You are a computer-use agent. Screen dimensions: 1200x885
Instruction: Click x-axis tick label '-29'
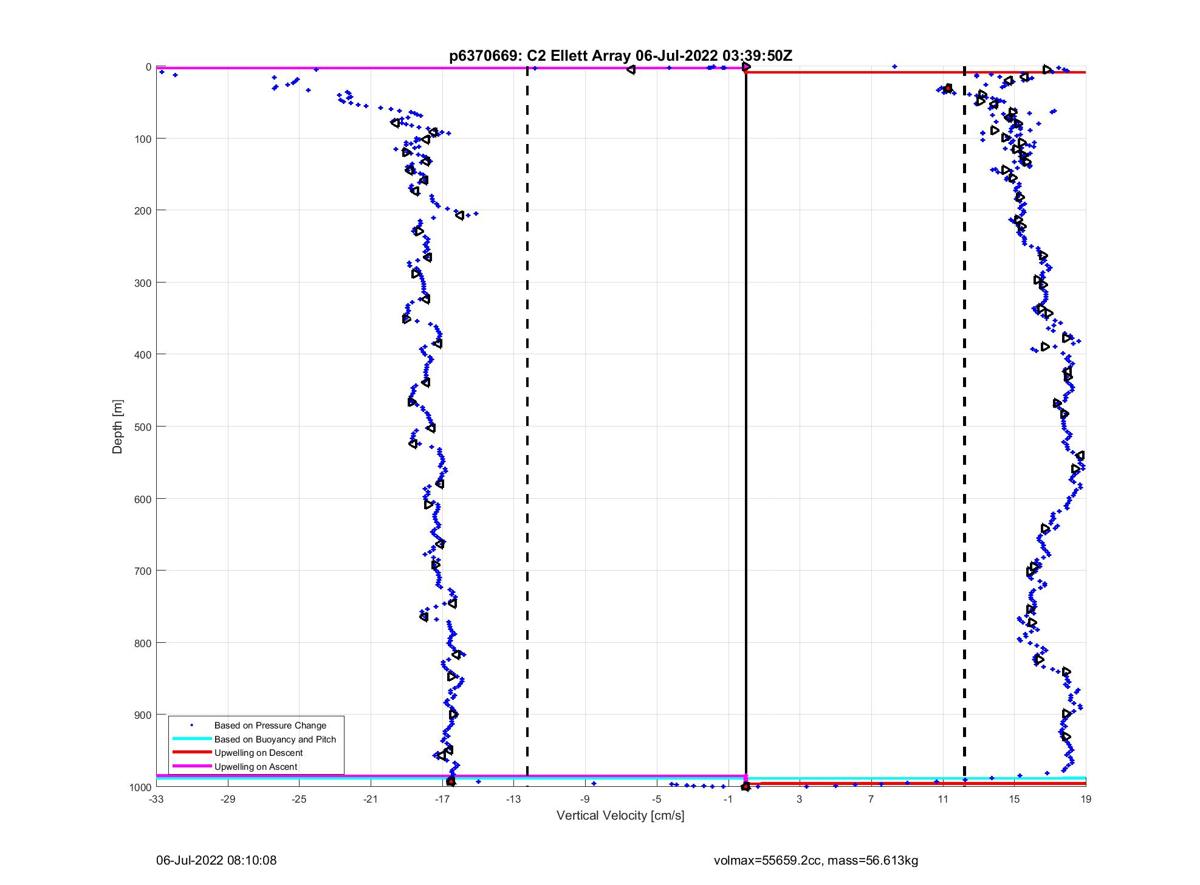(228, 800)
